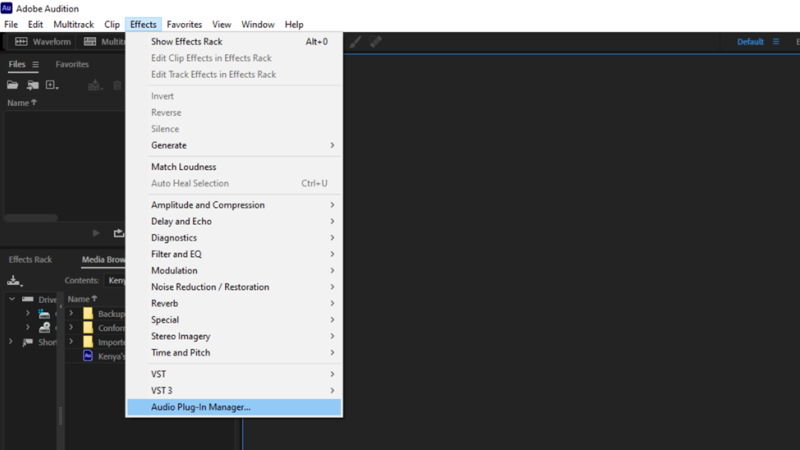Open Stereo Imagery submenu
This screenshot has width=800, height=450.
coord(234,336)
